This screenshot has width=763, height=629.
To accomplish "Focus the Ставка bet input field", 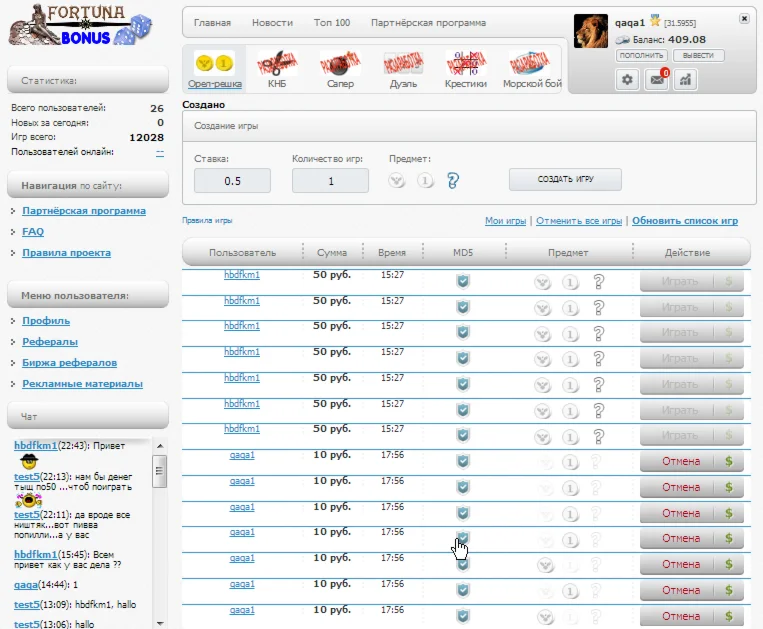I will click(x=232, y=181).
